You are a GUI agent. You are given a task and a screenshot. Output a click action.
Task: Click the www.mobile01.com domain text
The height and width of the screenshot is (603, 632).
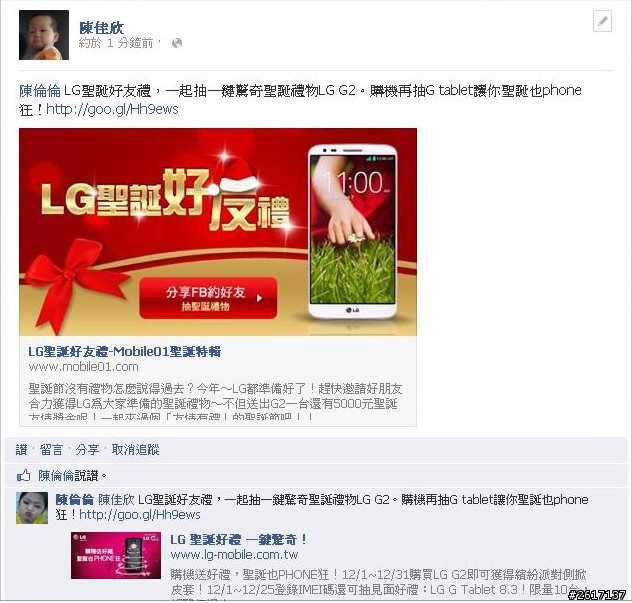[83, 367]
